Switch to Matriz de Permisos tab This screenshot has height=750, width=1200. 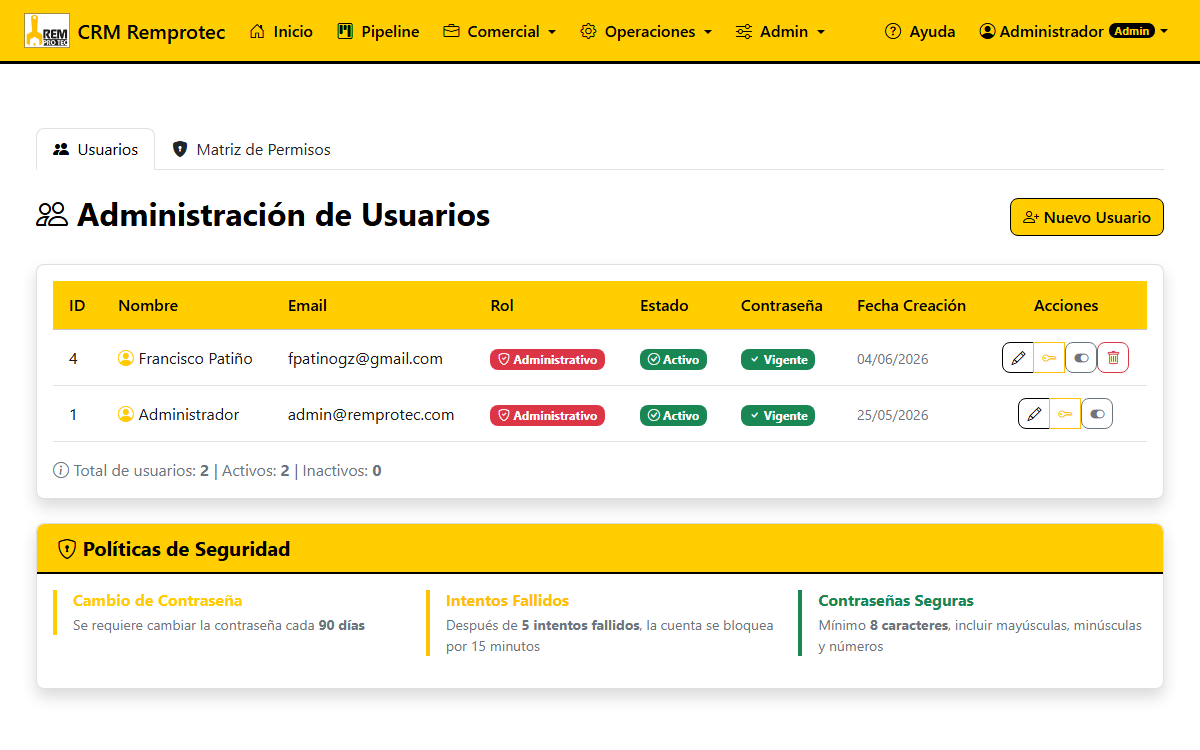pyautogui.click(x=252, y=149)
